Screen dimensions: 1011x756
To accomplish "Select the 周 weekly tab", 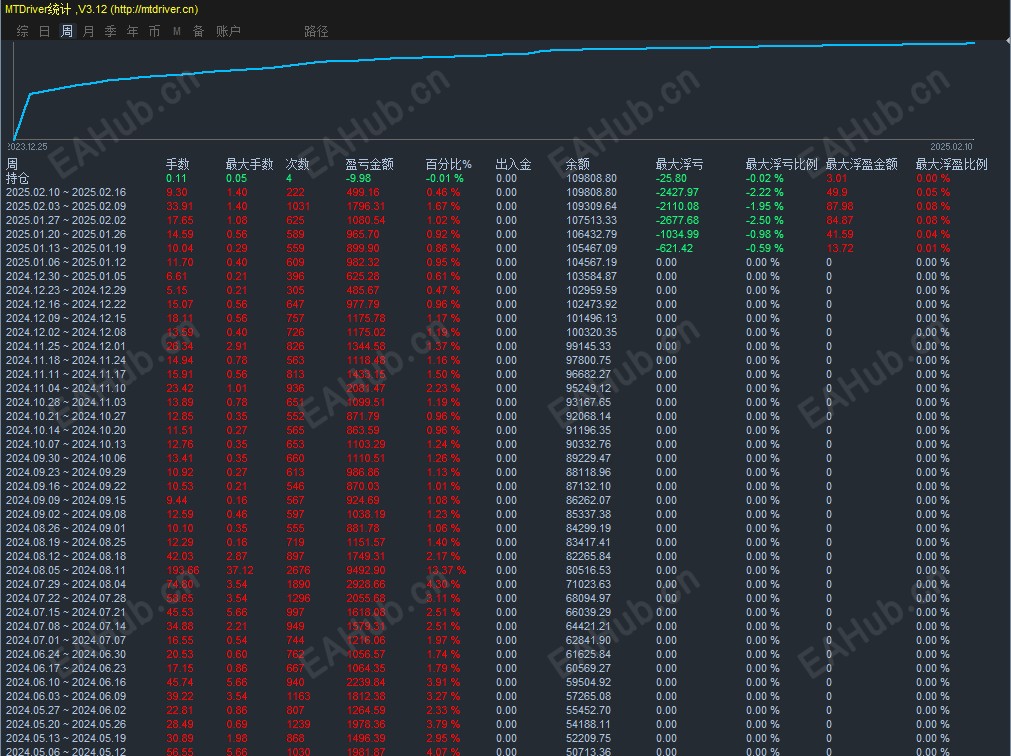I will 66,31.
